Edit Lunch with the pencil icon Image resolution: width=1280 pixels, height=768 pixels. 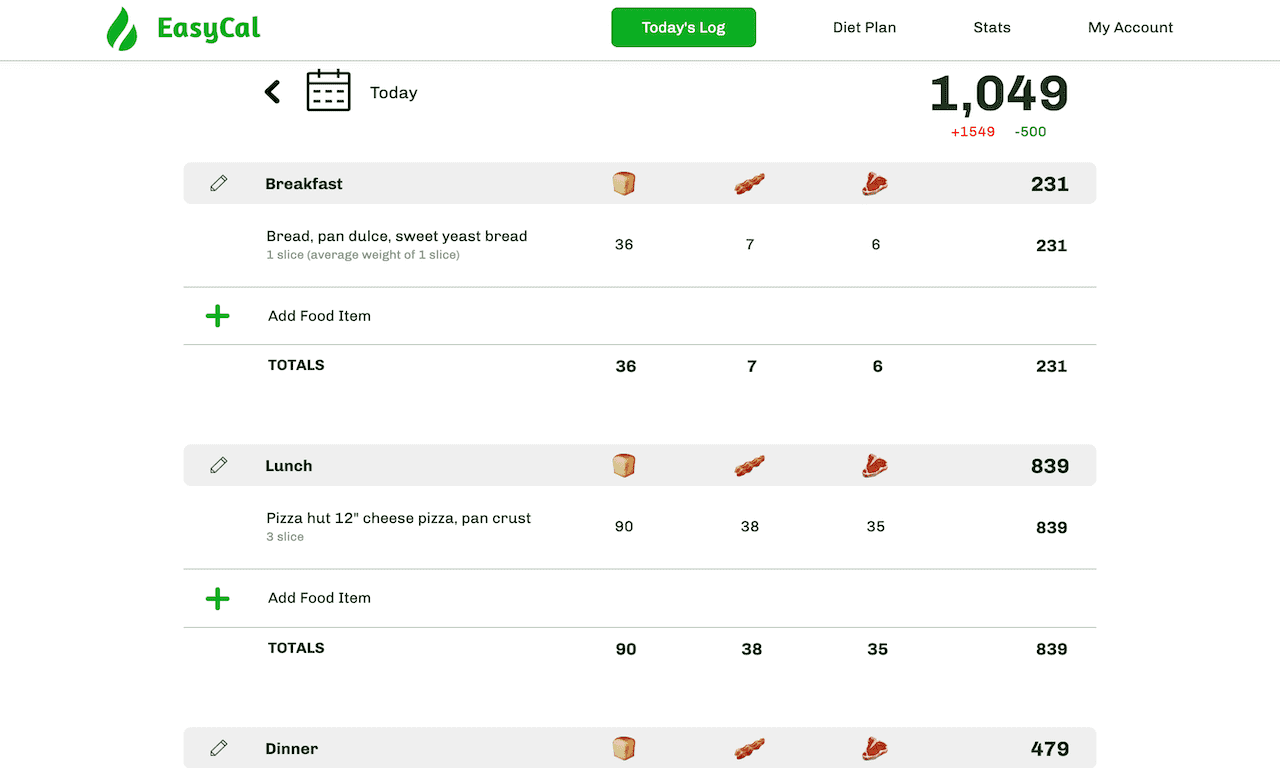[x=219, y=466]
